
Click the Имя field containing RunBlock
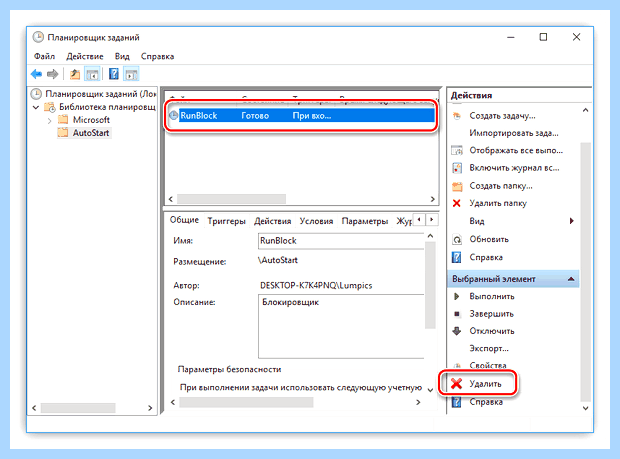(342, 241)
